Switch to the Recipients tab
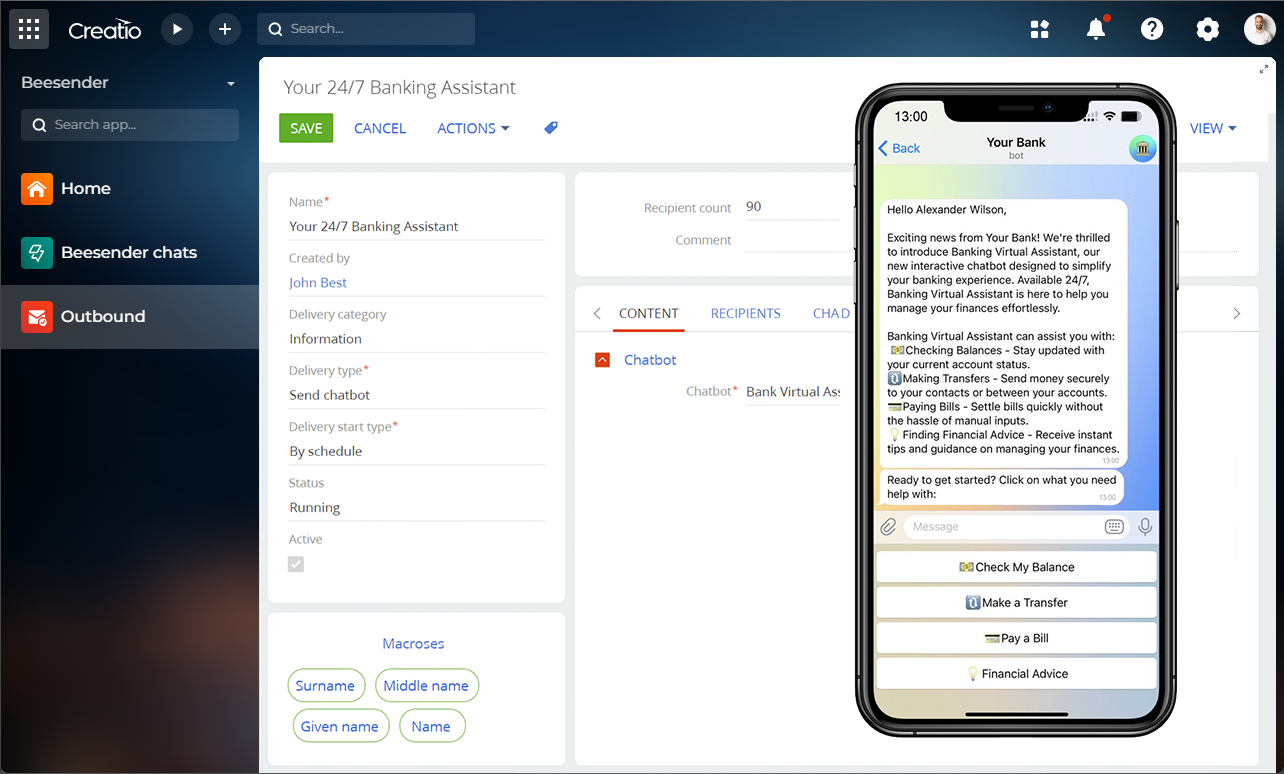Viewport: 1284px width, 774px height. click(x=746, y=313)
